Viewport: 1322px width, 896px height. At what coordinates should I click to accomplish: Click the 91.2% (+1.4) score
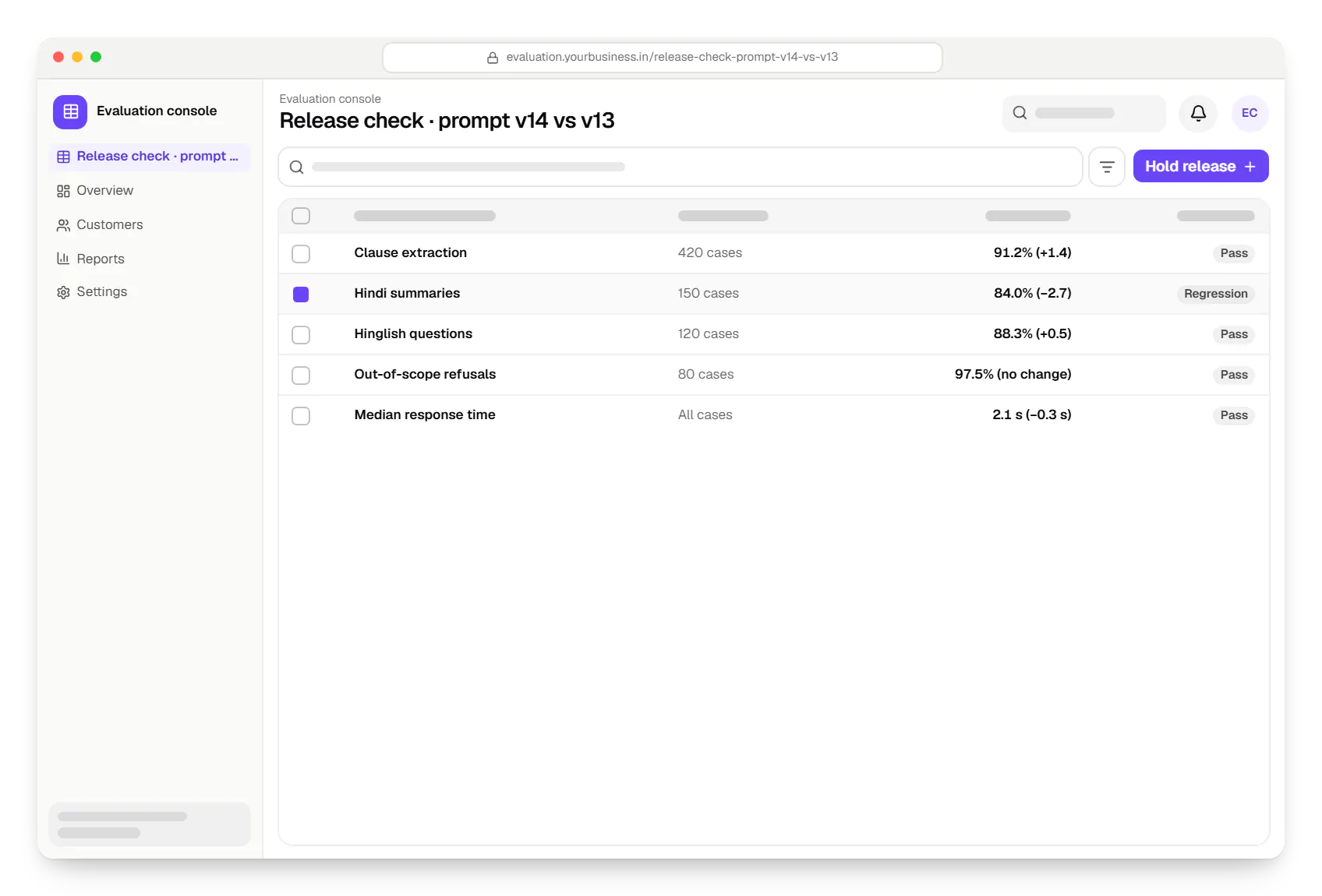pyautogui.click(x=1032, y=252)
